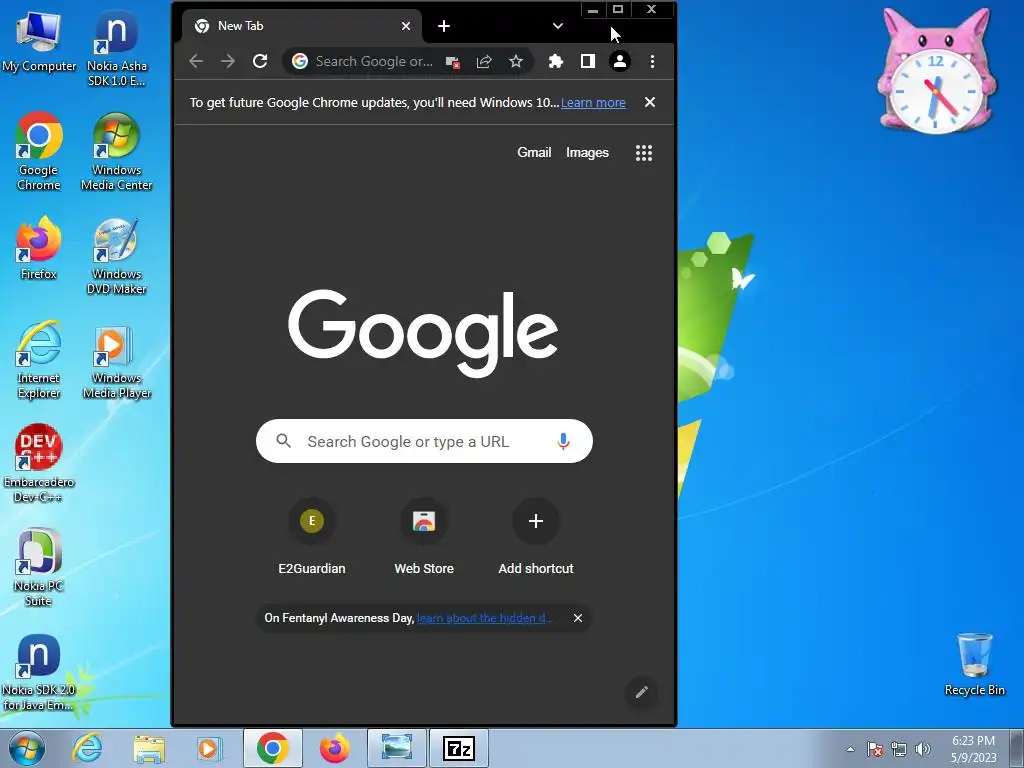
Task: Select the New Tab tab
Action: point(301,26)
